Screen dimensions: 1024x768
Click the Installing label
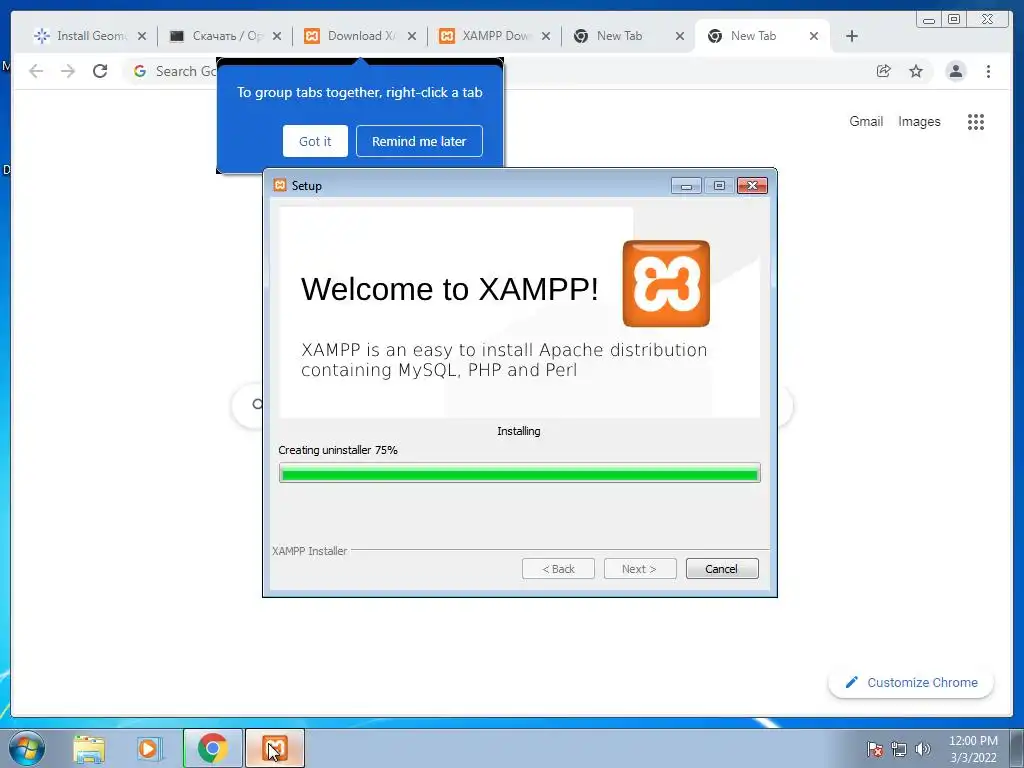[519, 431]
